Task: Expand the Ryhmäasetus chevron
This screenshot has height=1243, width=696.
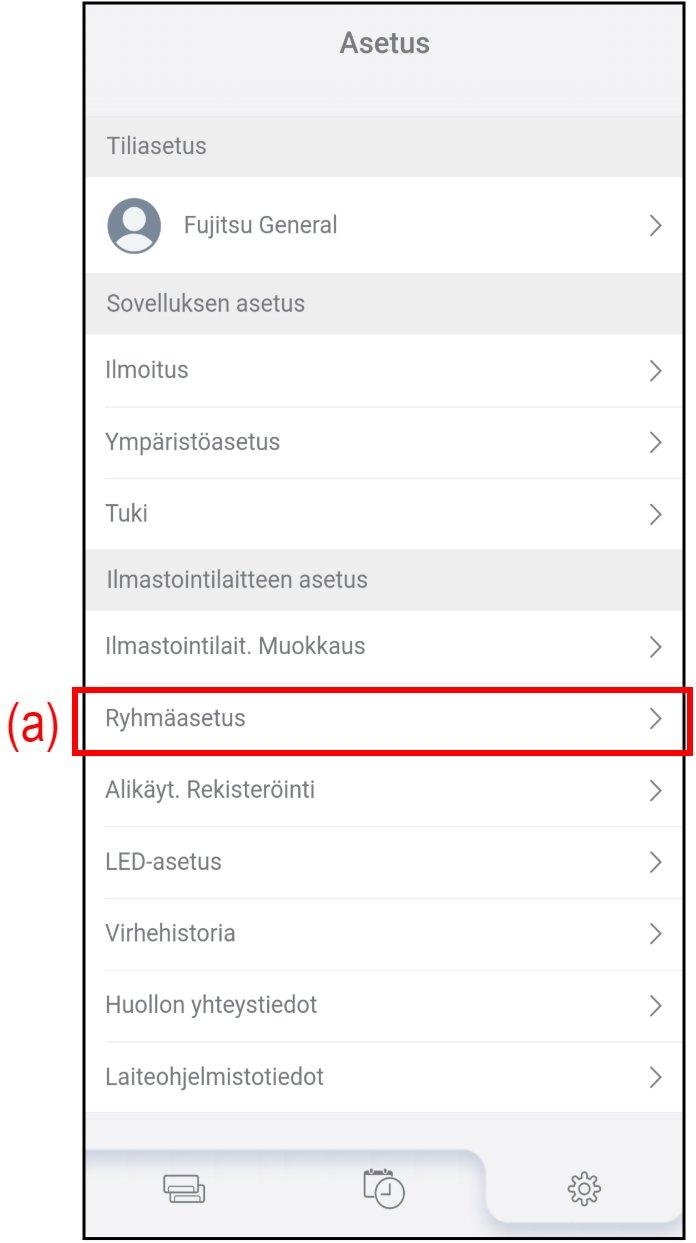Action: point(656,718)
